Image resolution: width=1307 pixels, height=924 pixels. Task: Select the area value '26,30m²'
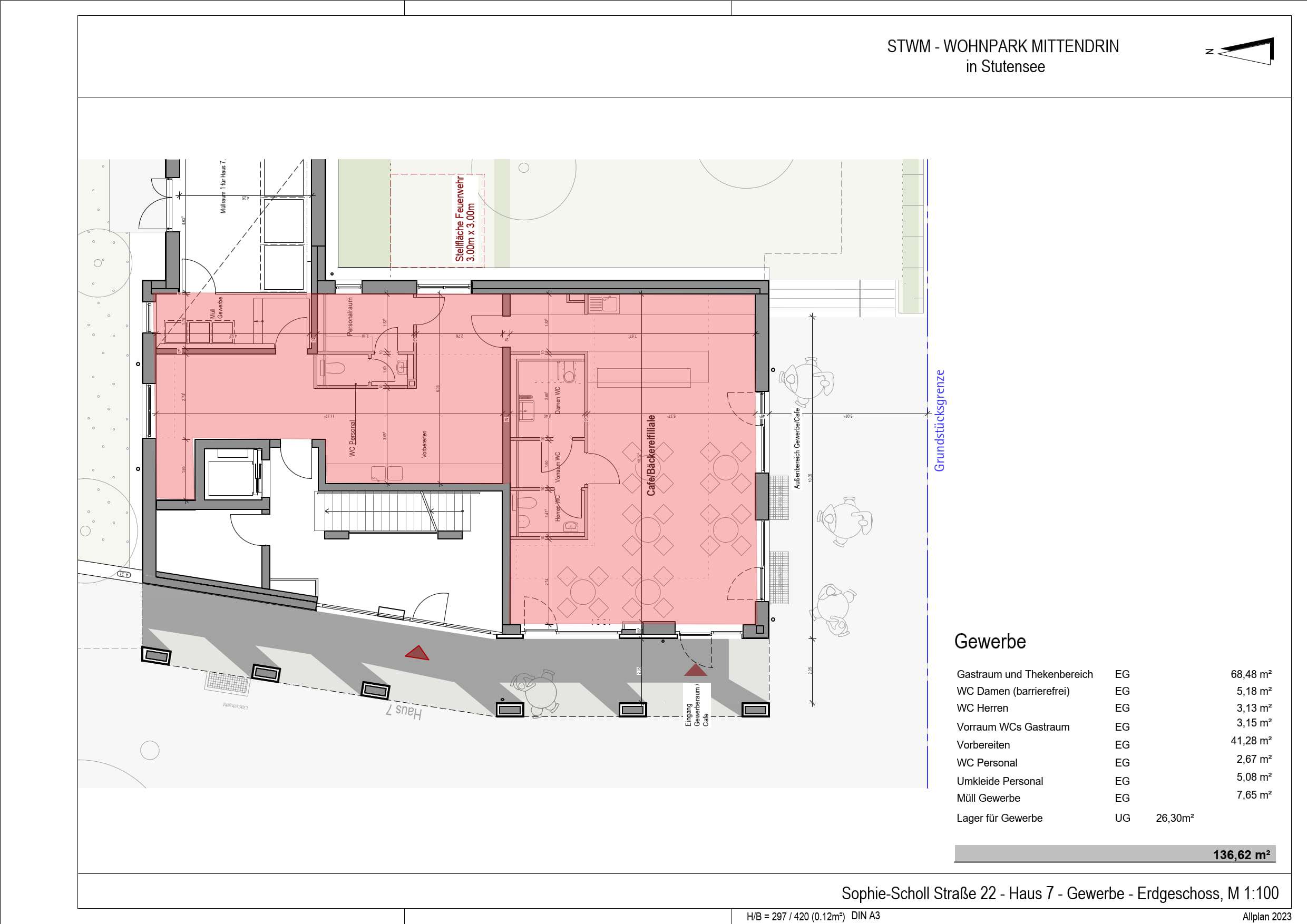(1174, 818)
